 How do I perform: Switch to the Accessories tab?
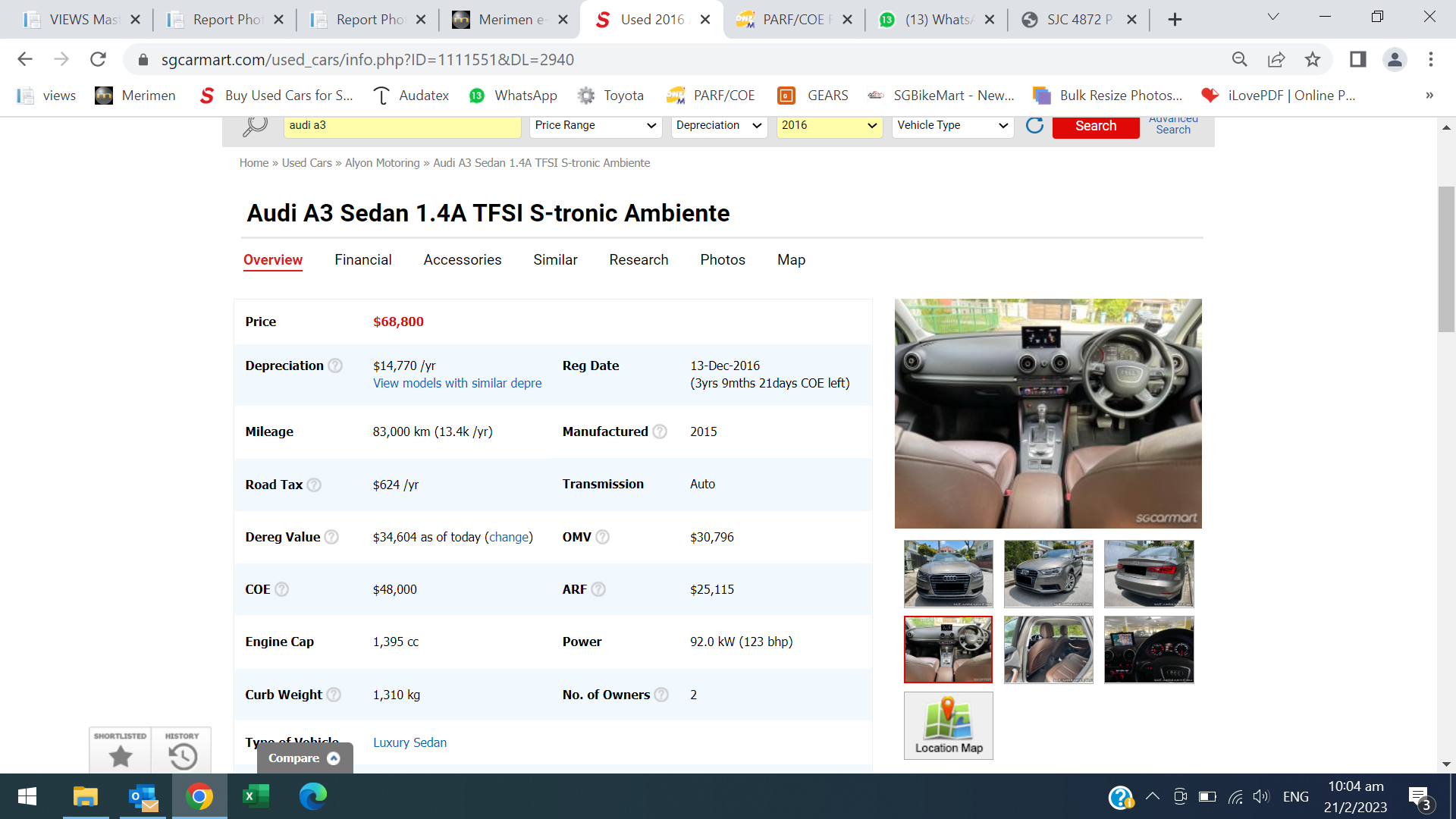(x=462, y=260)
